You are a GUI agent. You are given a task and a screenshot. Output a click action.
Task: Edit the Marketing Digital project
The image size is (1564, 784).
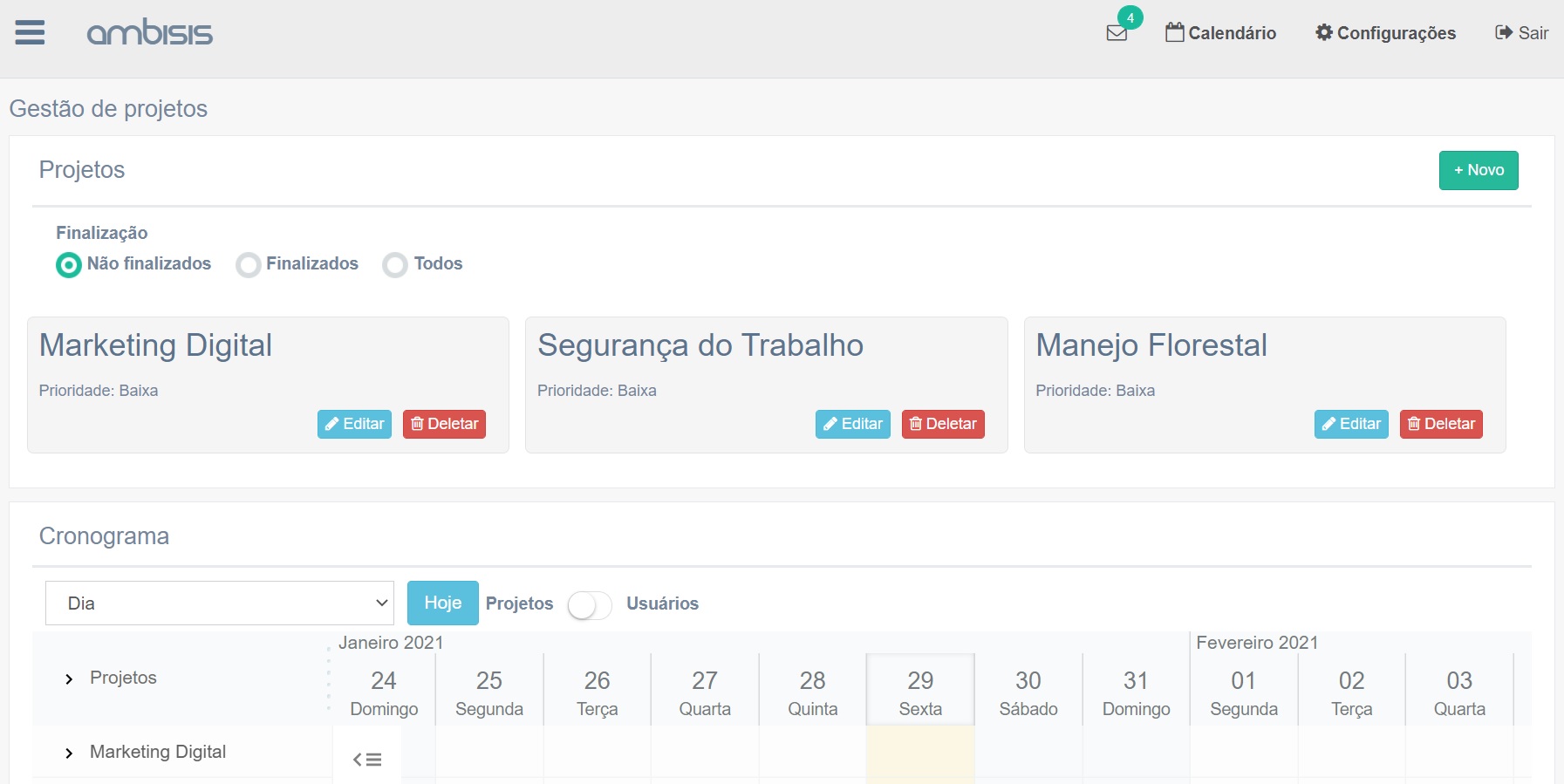tap(354, 424)
